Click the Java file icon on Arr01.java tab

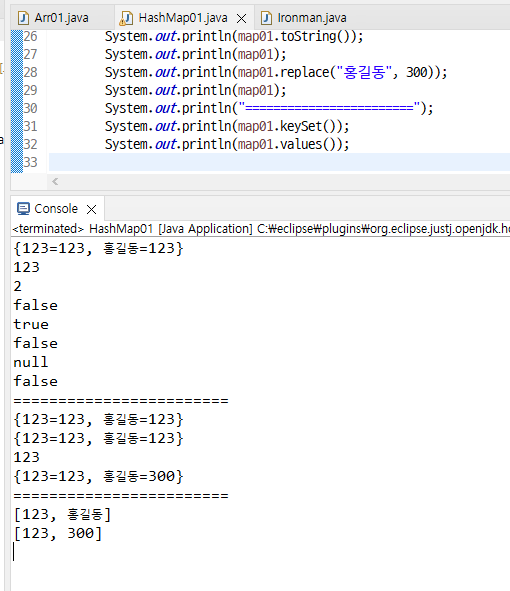pyautogui.click(x=23, y=18)
